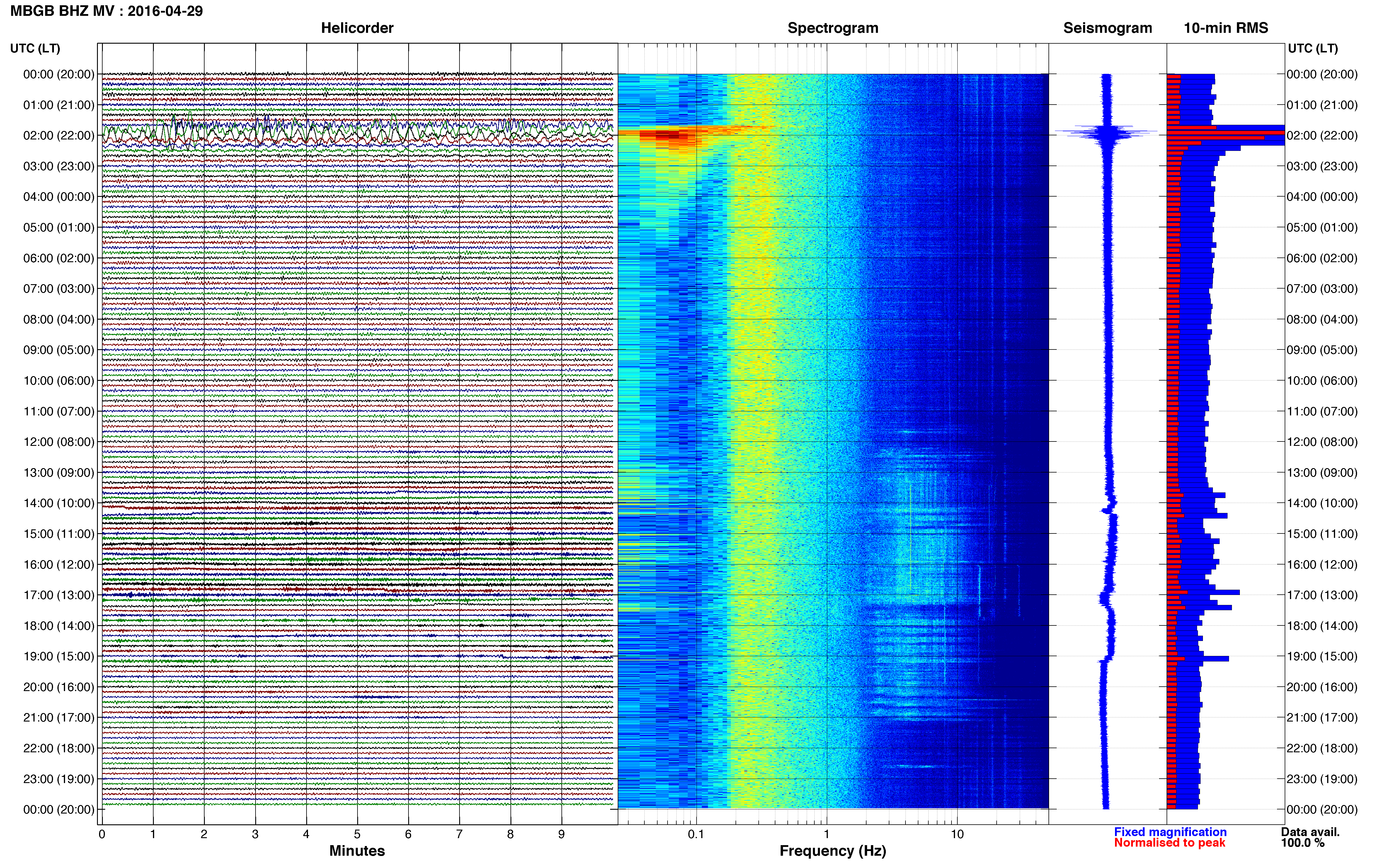Click the Fixed magnification legend text
Viewport: 1389px width, 868px height.
pyautogui.click(x=1170, y=831)
